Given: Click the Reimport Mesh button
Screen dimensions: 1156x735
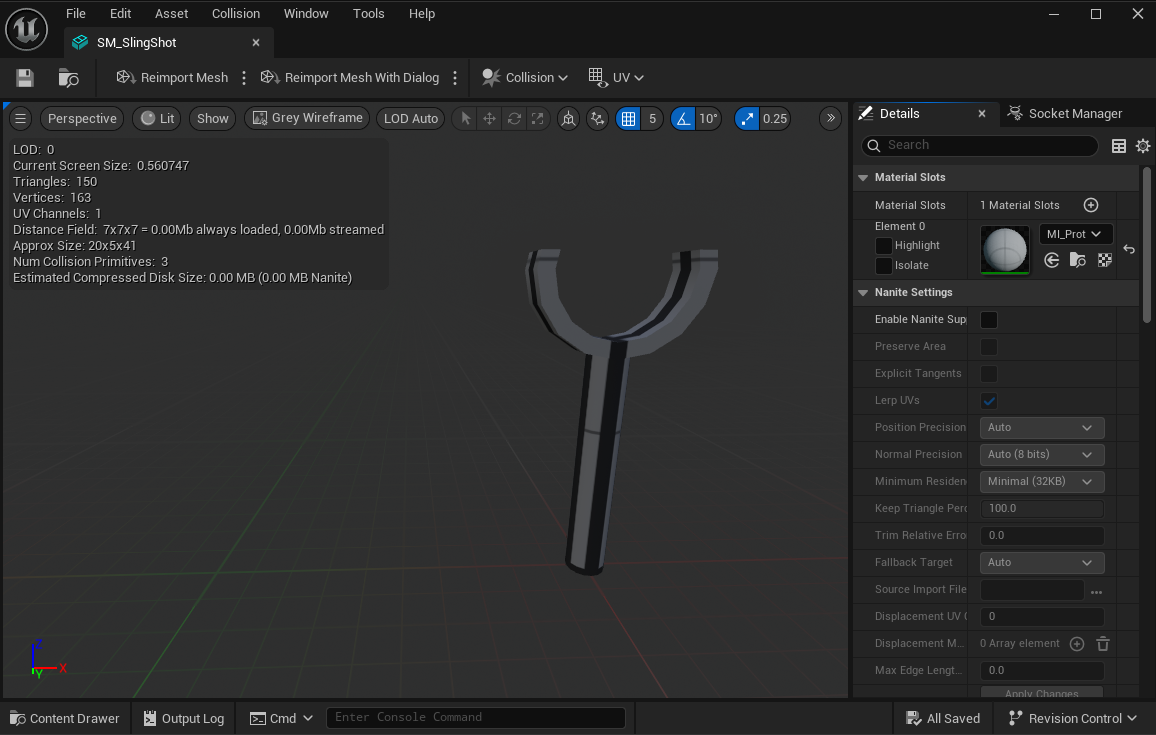Looking at the screenshot, I should click(x=173, y=78).
